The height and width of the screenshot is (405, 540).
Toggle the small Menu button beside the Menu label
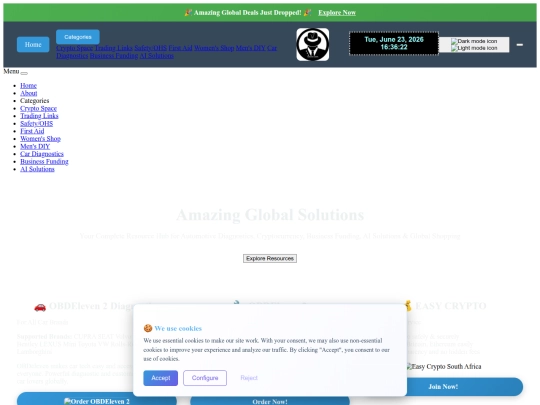coord(24,73)
